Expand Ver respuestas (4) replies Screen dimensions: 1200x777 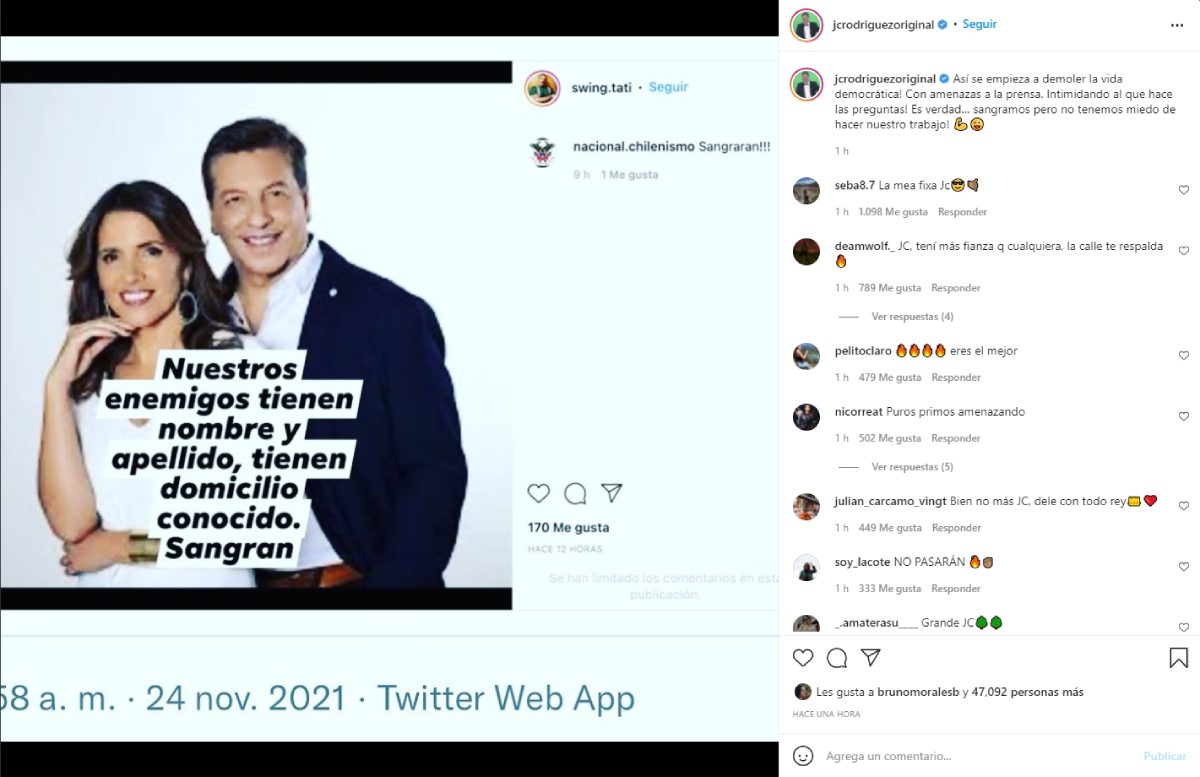pyautogui.click(x=912, y=317)
